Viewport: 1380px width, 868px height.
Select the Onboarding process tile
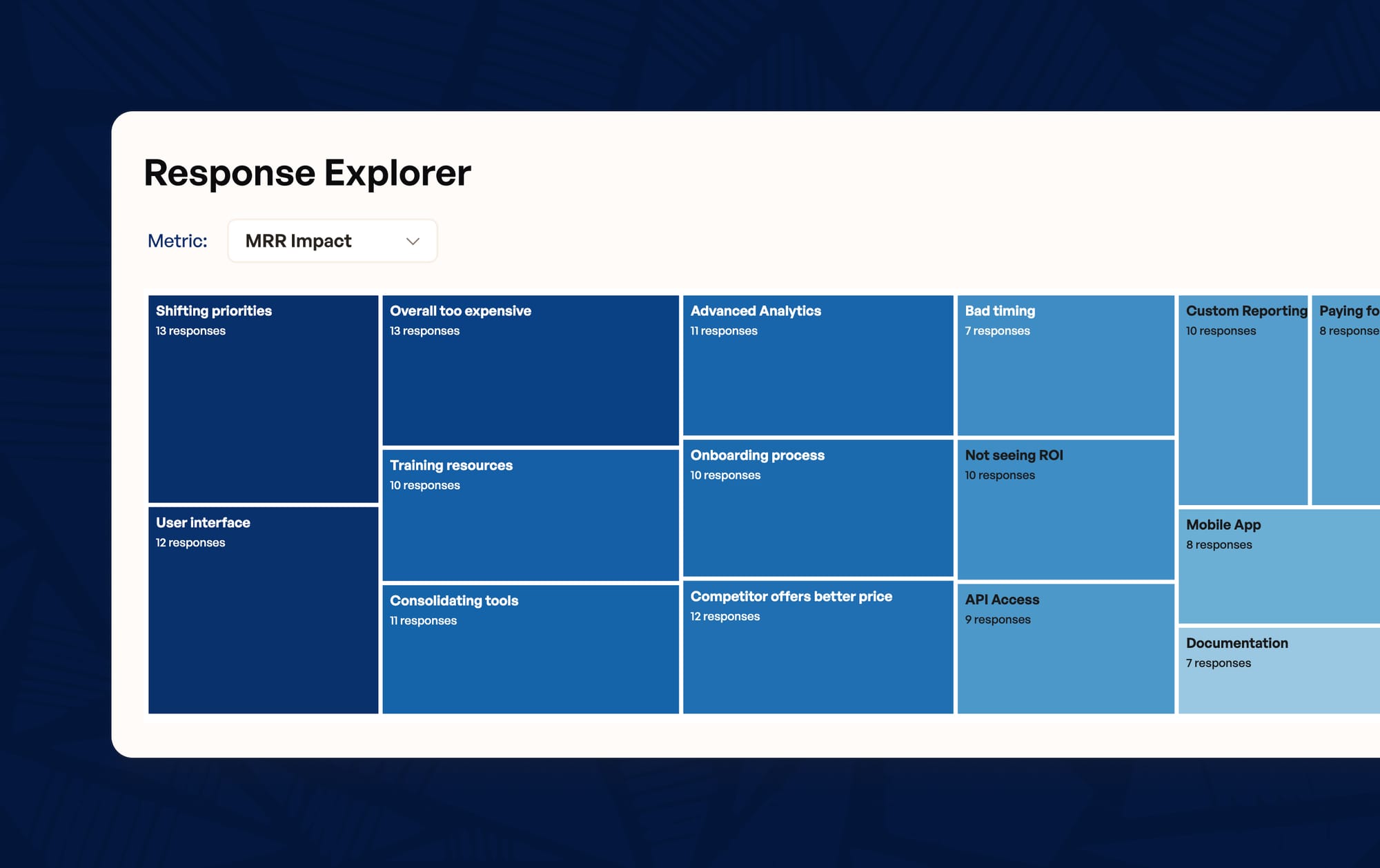point(818,507)
